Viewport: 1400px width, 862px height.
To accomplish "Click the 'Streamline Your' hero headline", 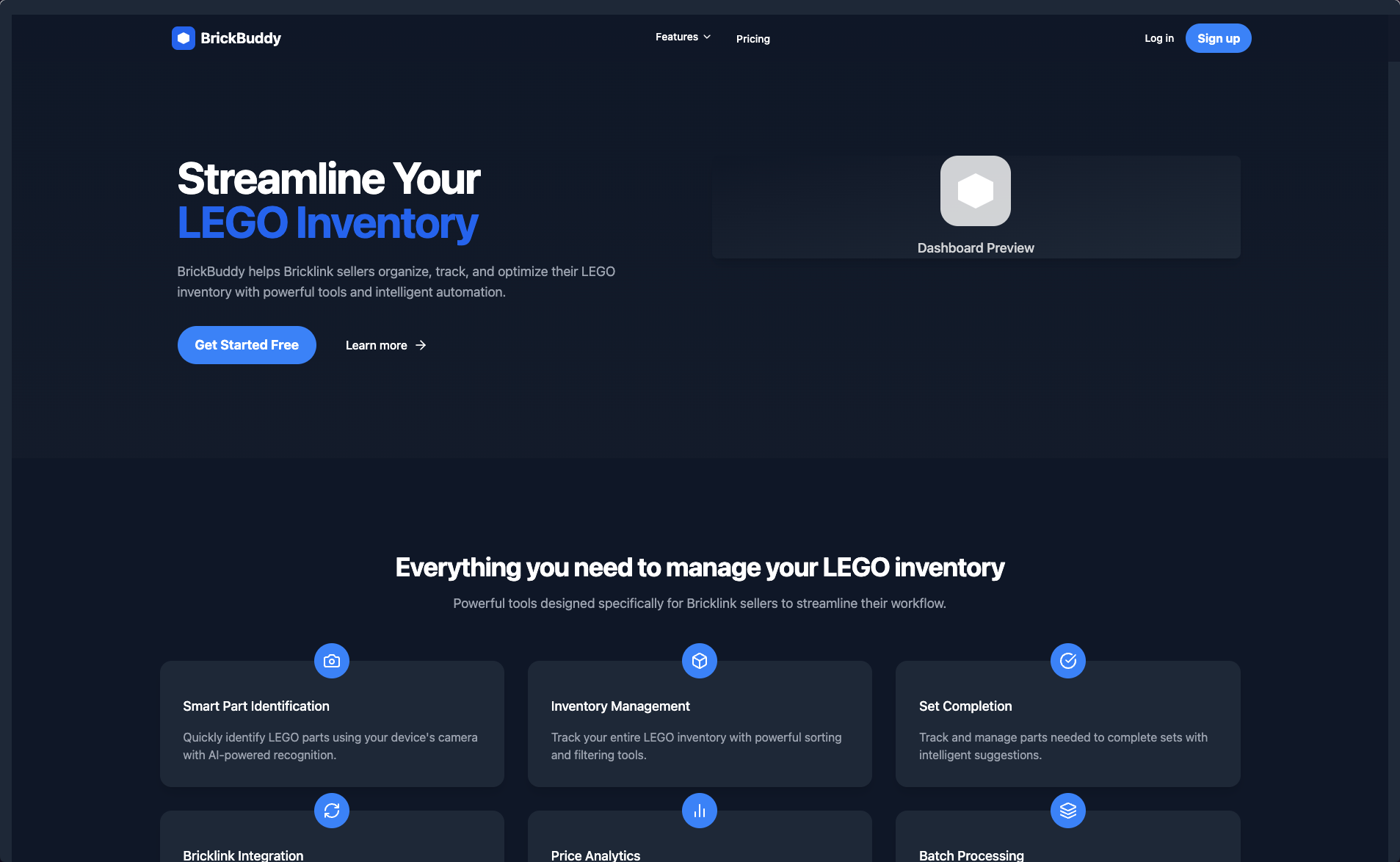I will pos(329,178).
